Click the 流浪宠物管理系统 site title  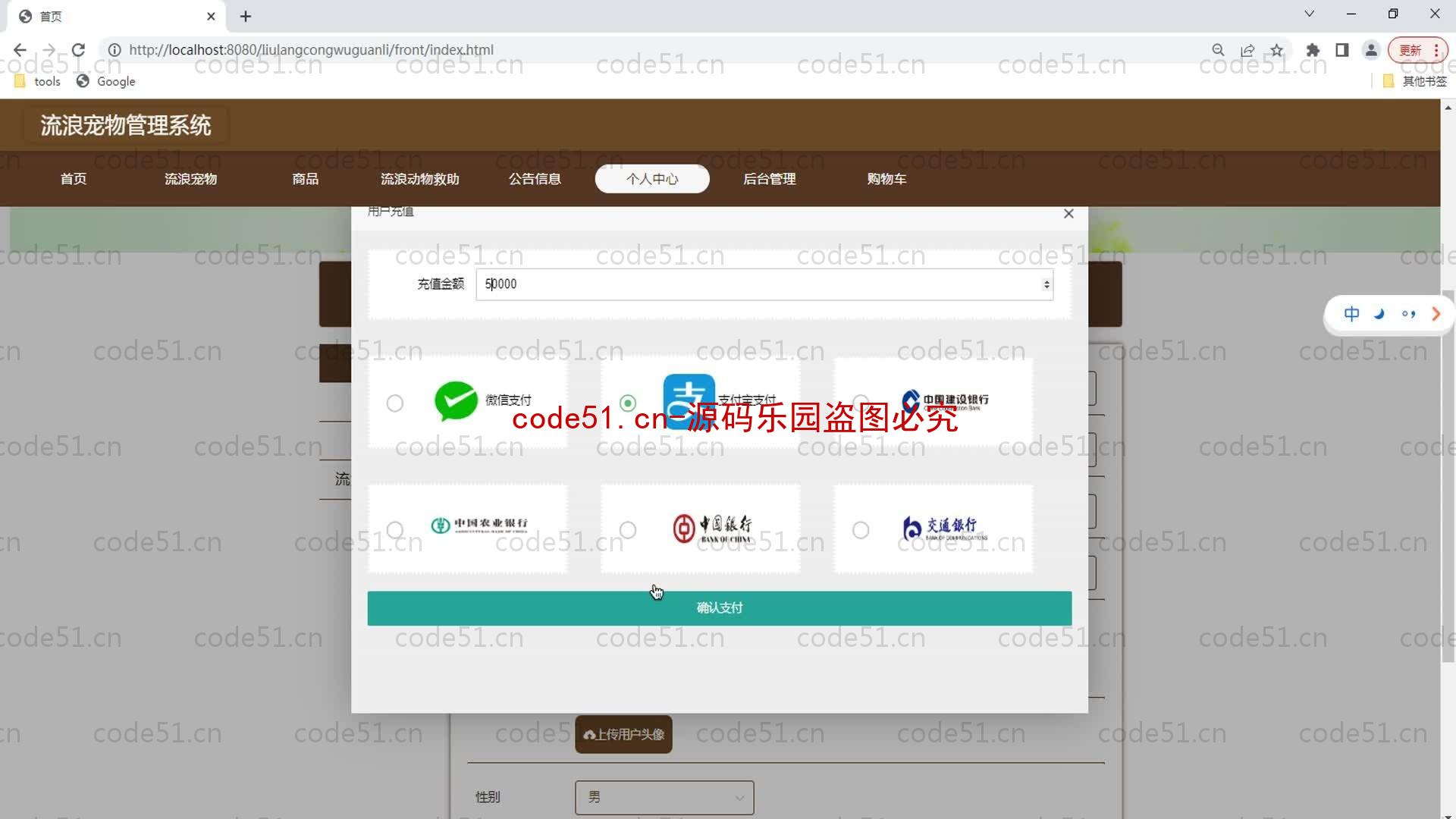tap(126, 126)
